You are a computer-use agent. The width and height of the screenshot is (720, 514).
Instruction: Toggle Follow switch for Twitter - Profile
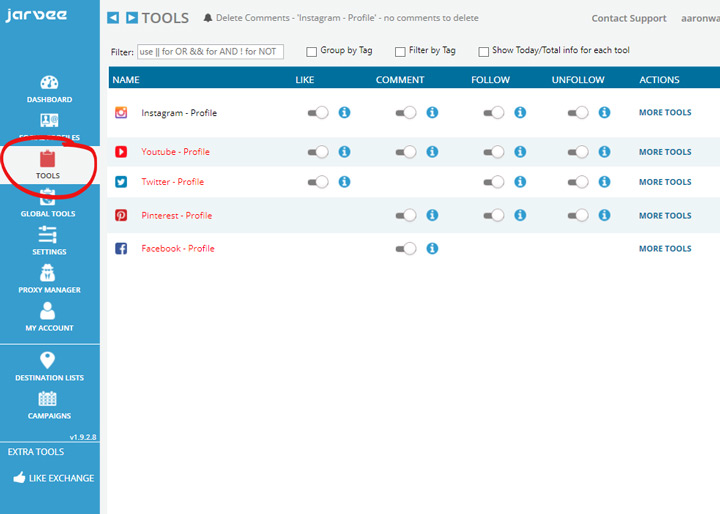494,182
